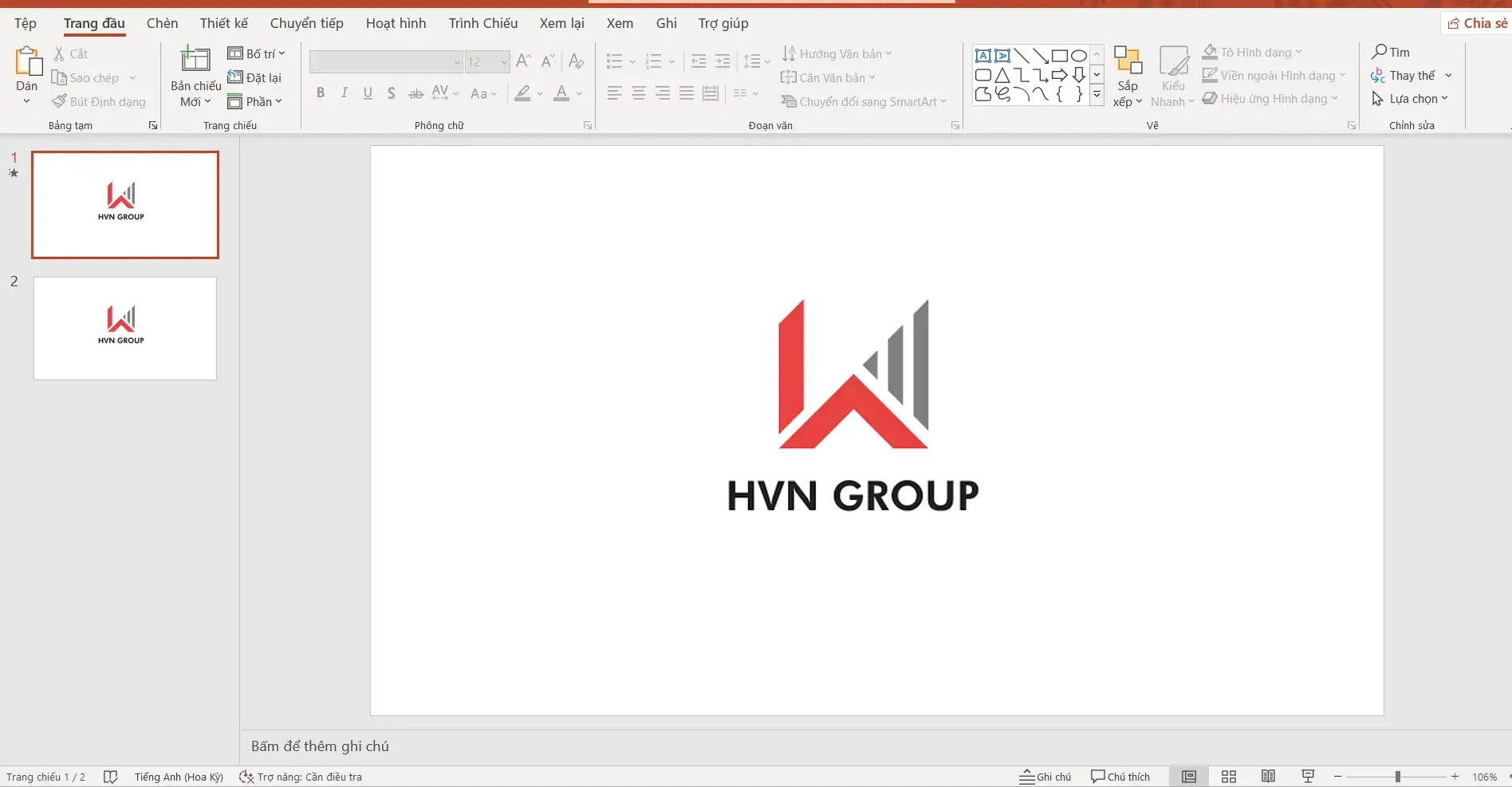Start slideshow from status bar icon
The image size is (1512, 787).
point(1308,776)
